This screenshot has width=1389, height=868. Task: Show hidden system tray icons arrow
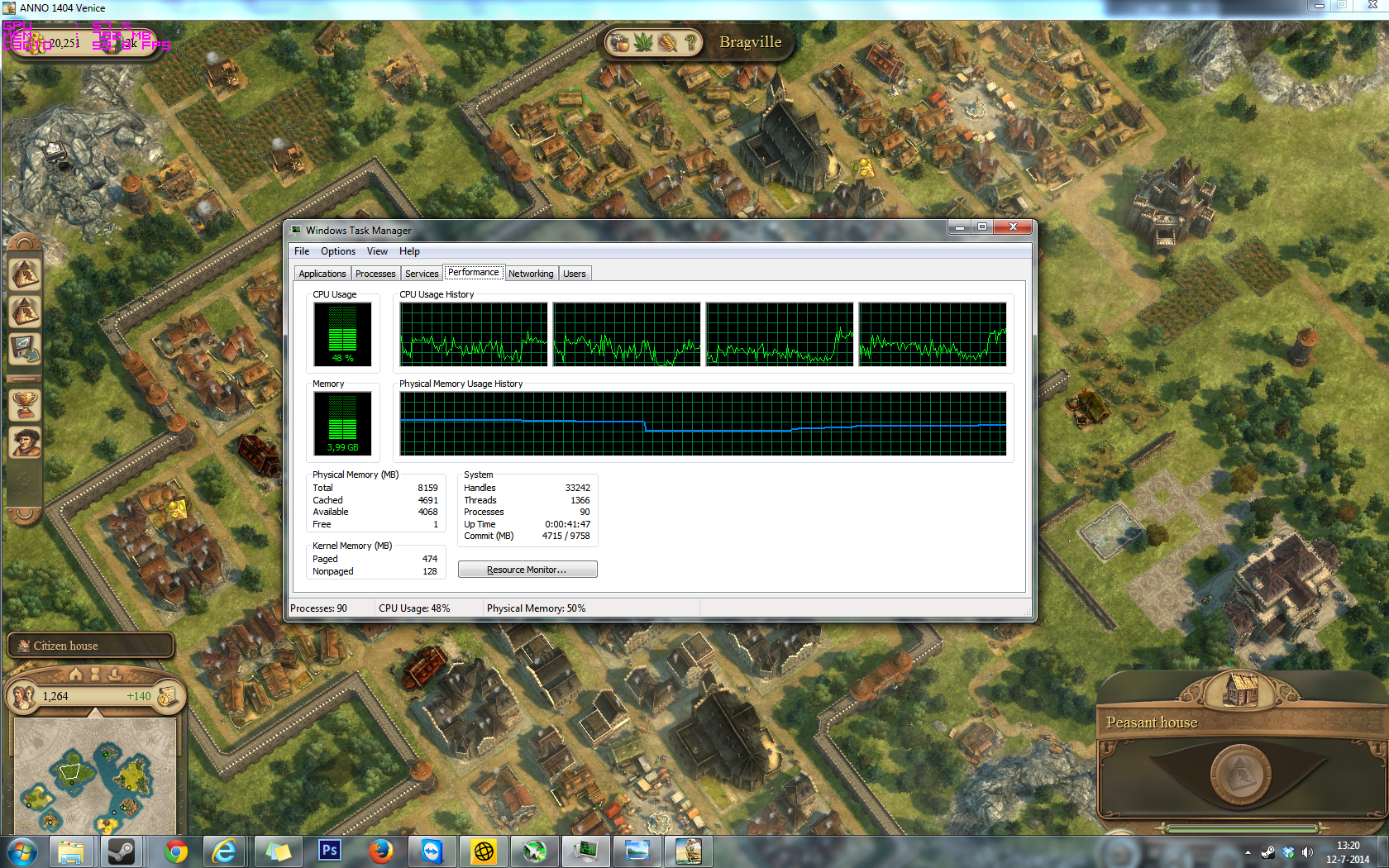pyautogui.click(x=1248, y=852)
